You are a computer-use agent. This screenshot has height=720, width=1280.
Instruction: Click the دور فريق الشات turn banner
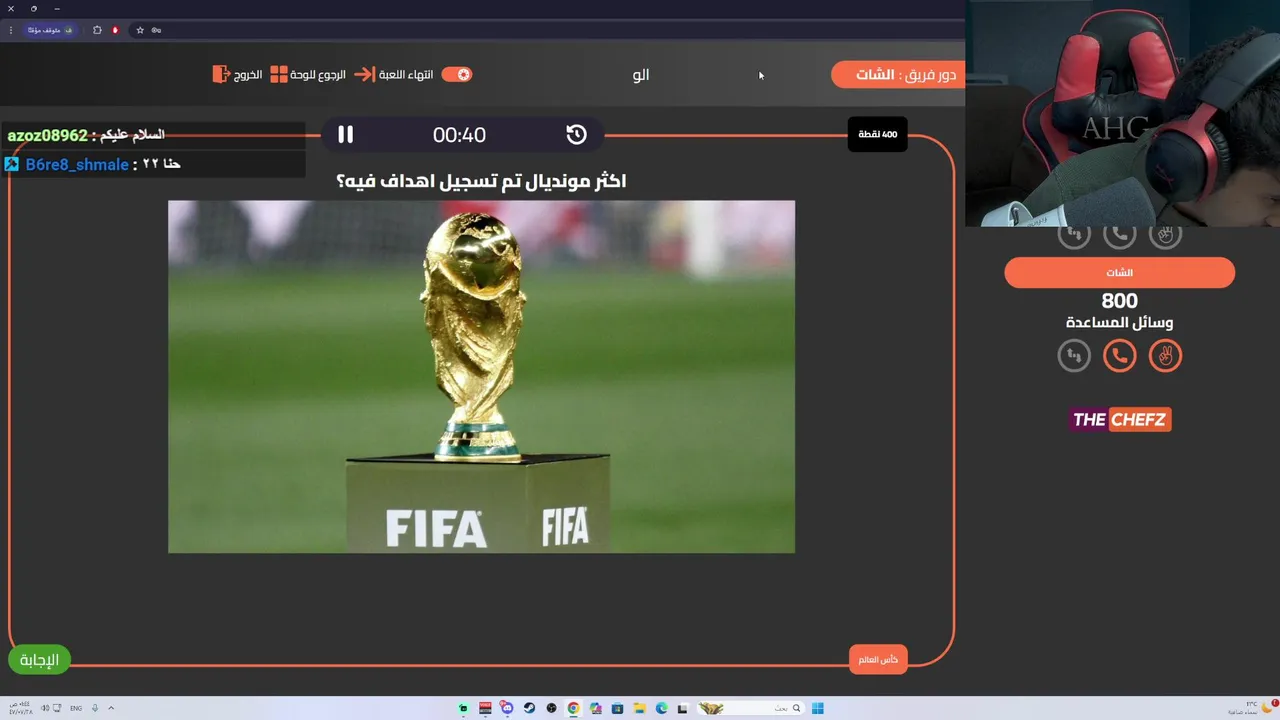(x=898, y=75)
